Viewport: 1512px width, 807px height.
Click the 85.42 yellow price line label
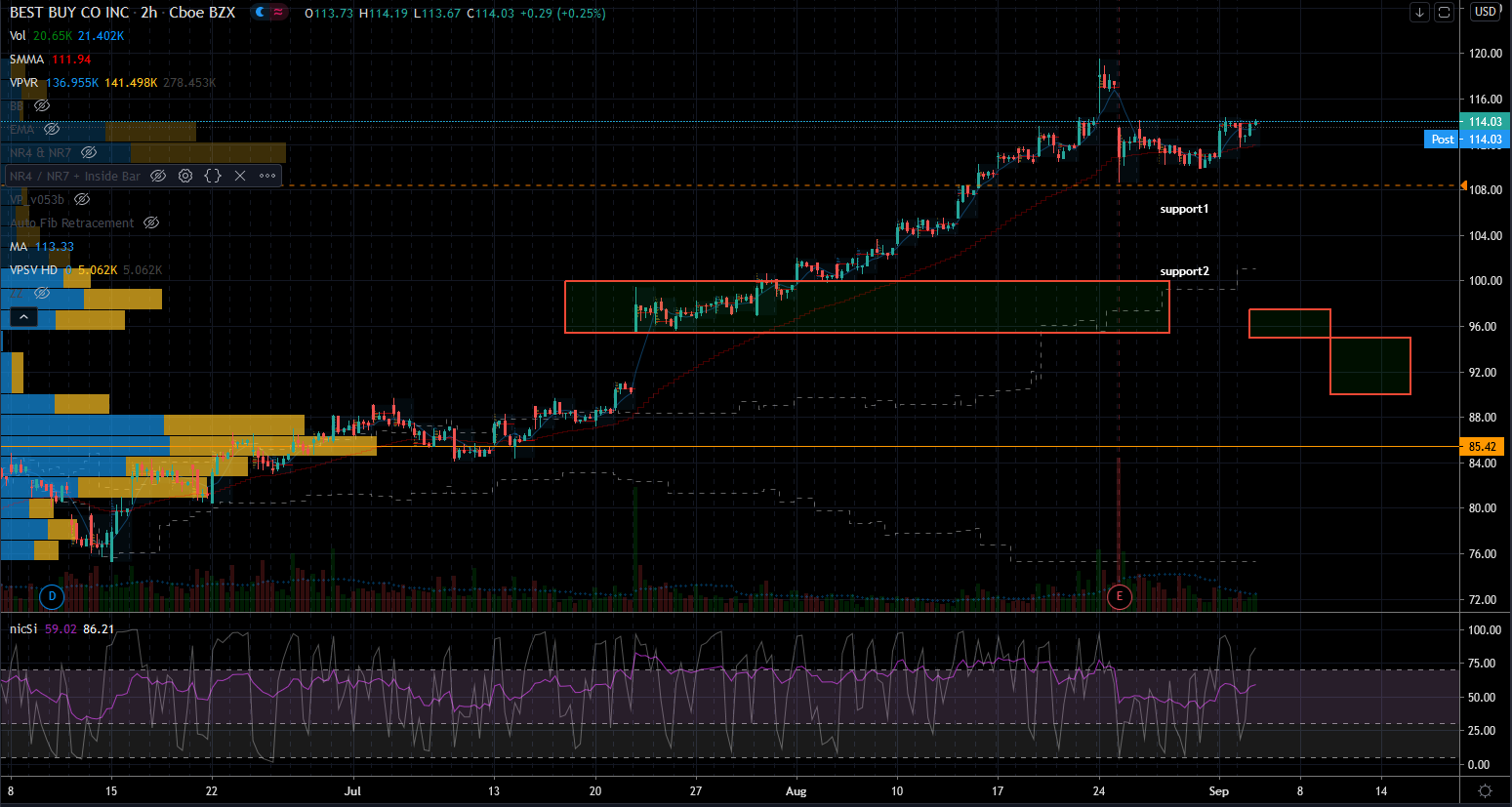1482,447
